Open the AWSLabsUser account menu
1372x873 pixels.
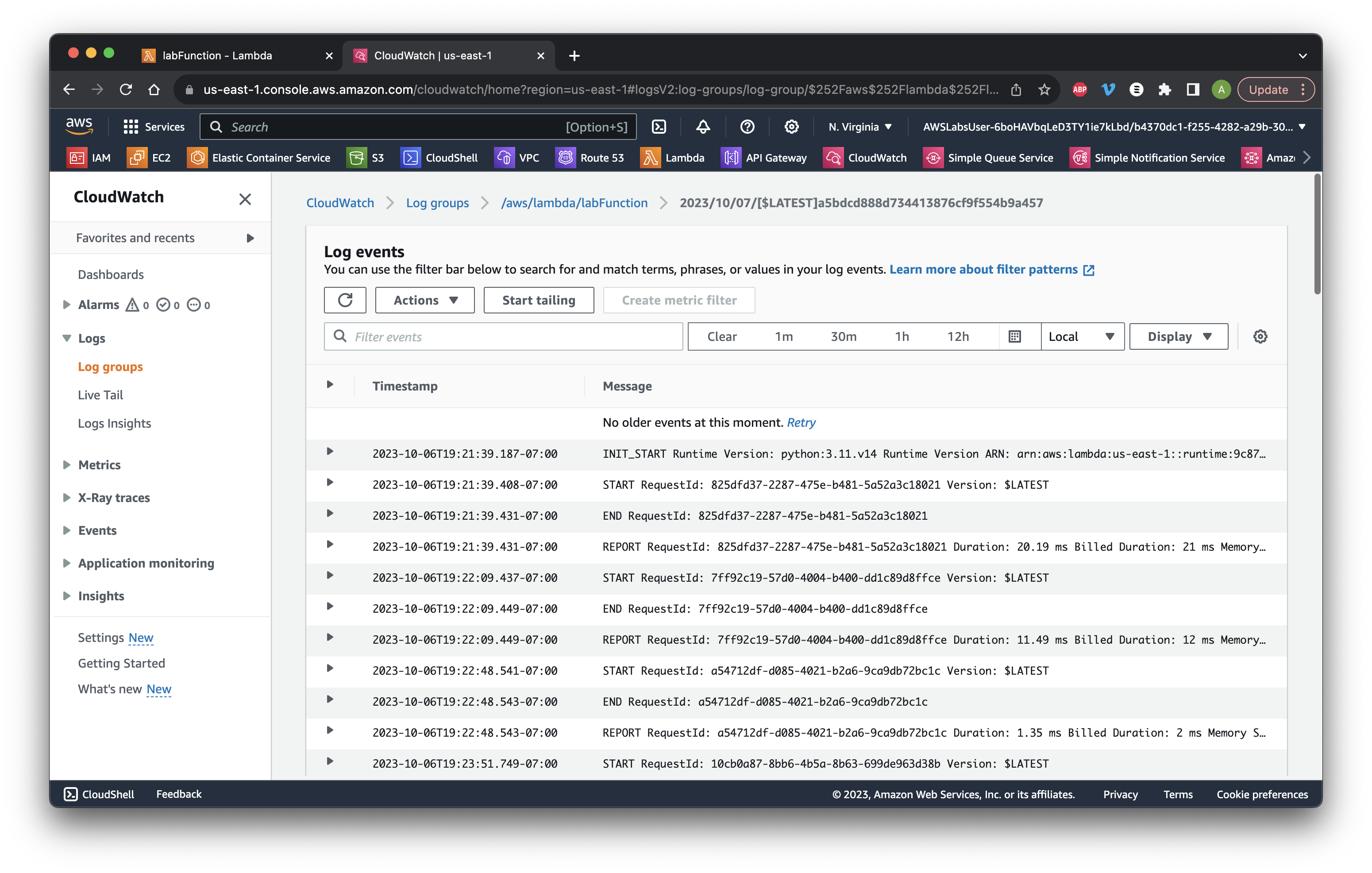(1114, 127)
